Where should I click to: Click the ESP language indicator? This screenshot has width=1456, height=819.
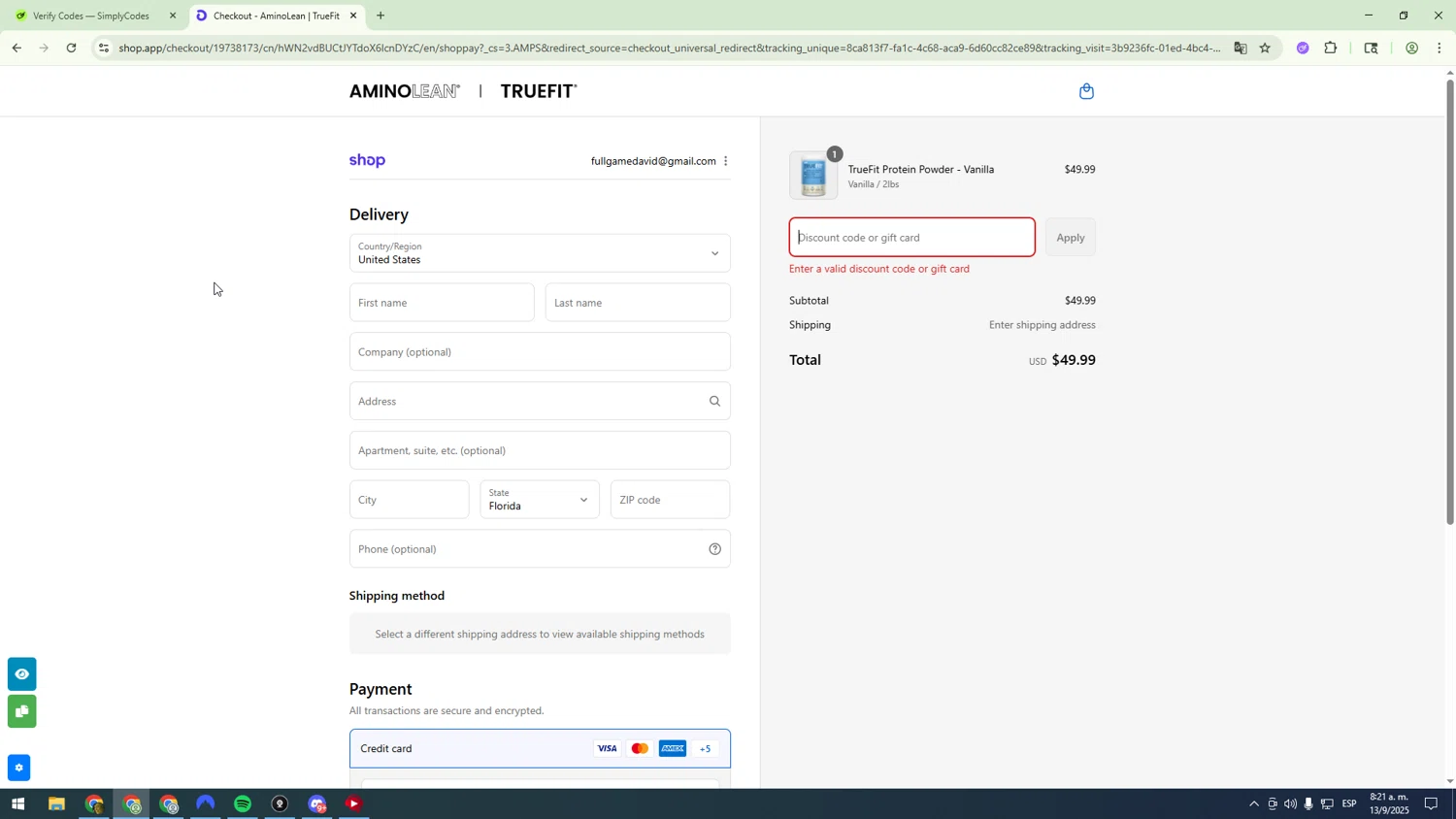coord(1348,803)
